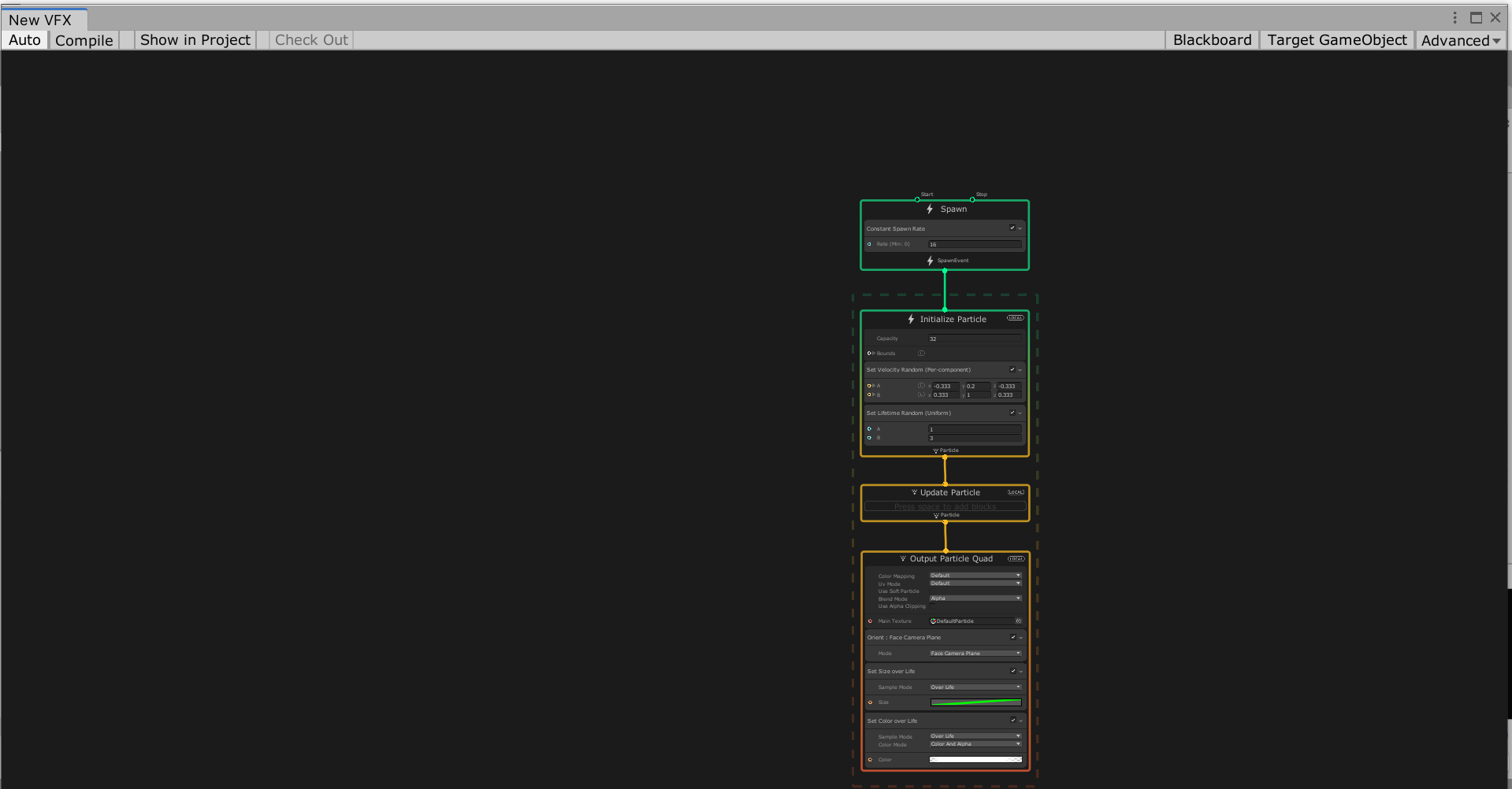Click the Rate value field showing 16
Screen dimensions: 1512x789
(975, 244)
